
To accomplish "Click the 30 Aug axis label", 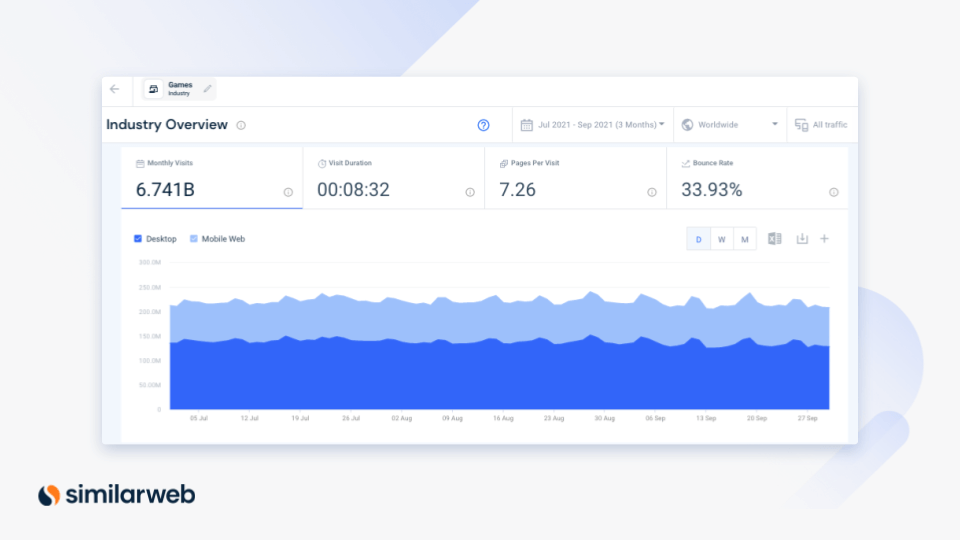I will (604, 418).
